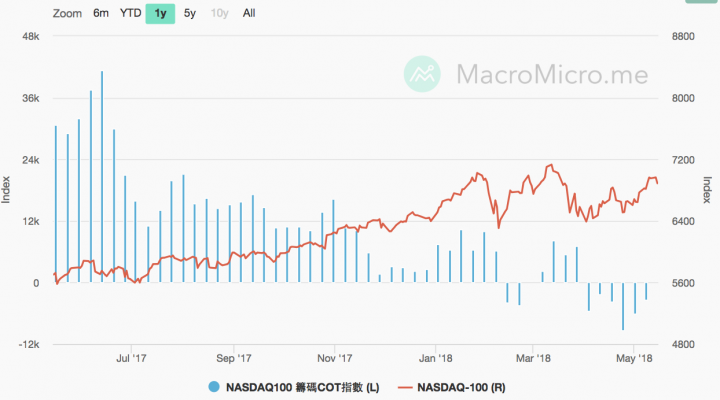Click the 48k left axis value
This screenshot has height=400, width=720.
click(31, 36)
